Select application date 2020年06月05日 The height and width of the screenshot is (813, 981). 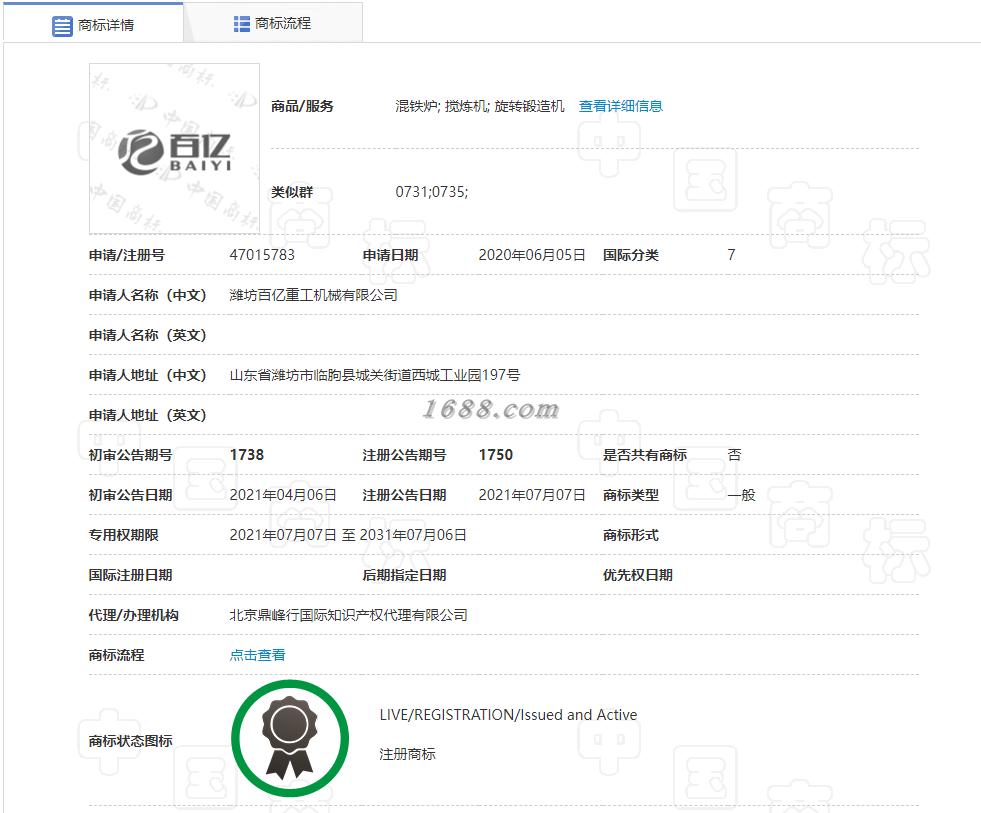[x=532, y=255]
